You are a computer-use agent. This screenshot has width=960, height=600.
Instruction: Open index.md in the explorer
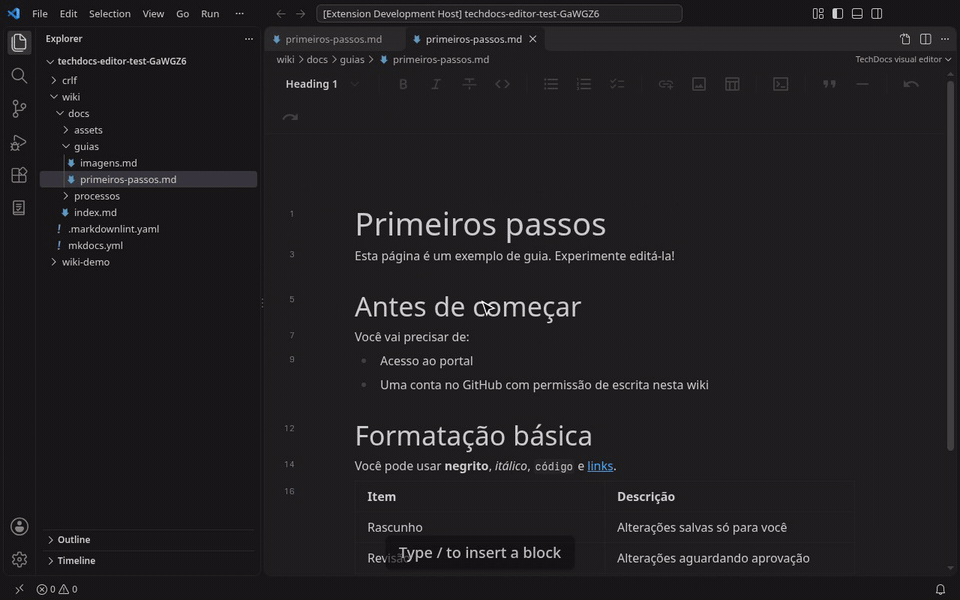click(148, 212)
